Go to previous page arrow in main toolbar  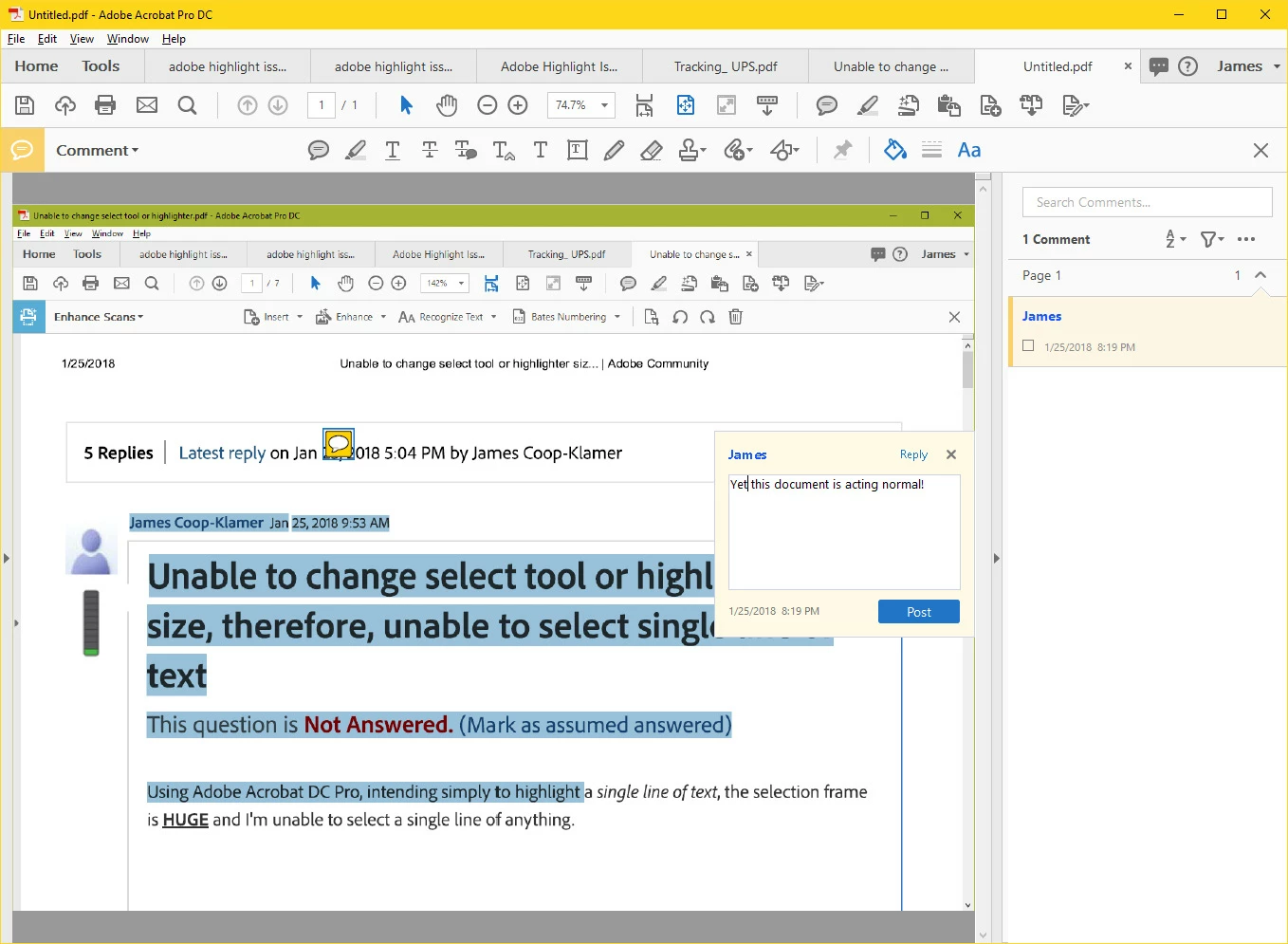[x=248, y=105]
